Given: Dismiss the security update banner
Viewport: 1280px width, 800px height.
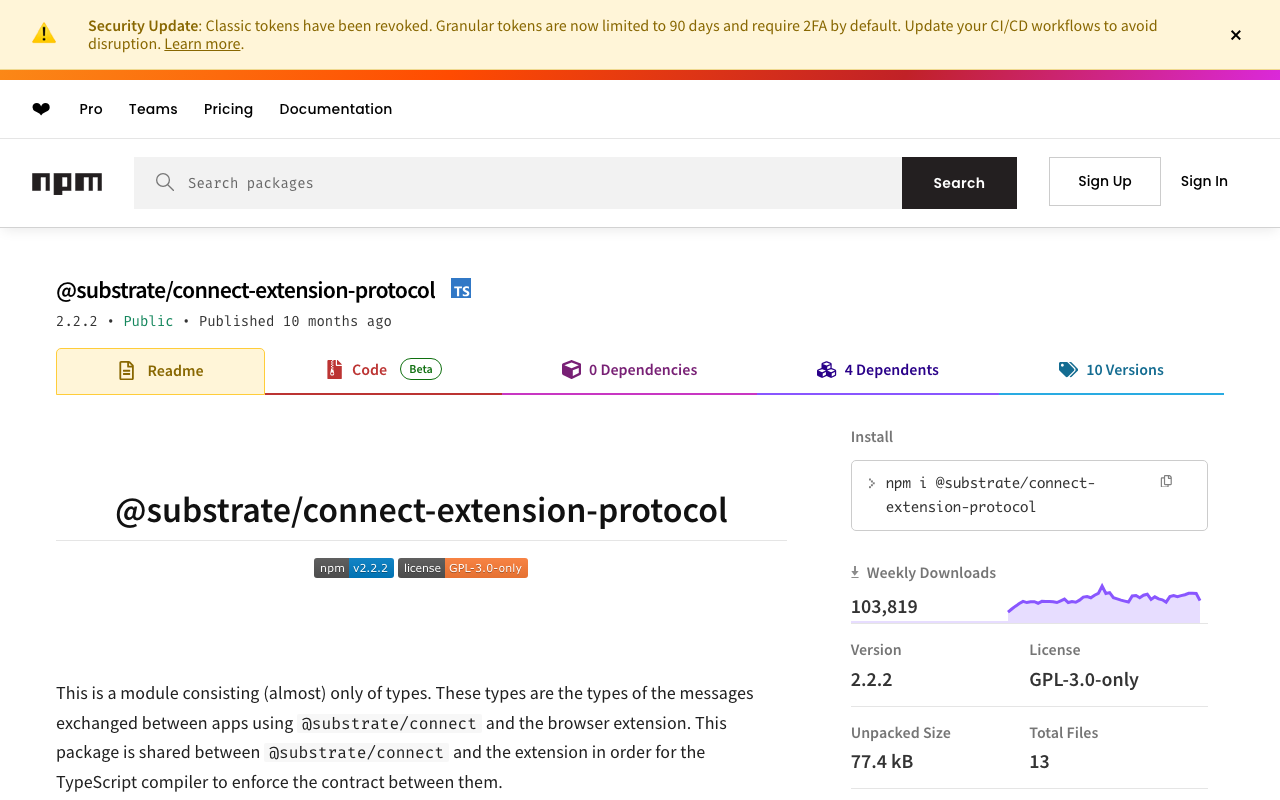Looking at the screenshot, I should (1236, 35).
